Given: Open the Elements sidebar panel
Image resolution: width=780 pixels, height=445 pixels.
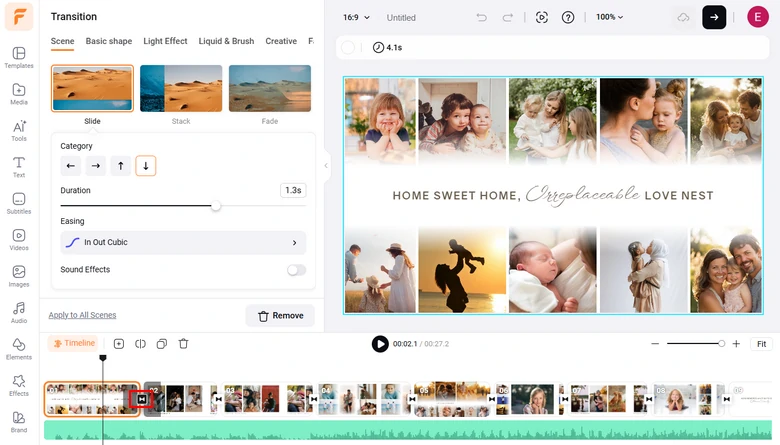Looking at the screenshot, I should click(19, 349).
